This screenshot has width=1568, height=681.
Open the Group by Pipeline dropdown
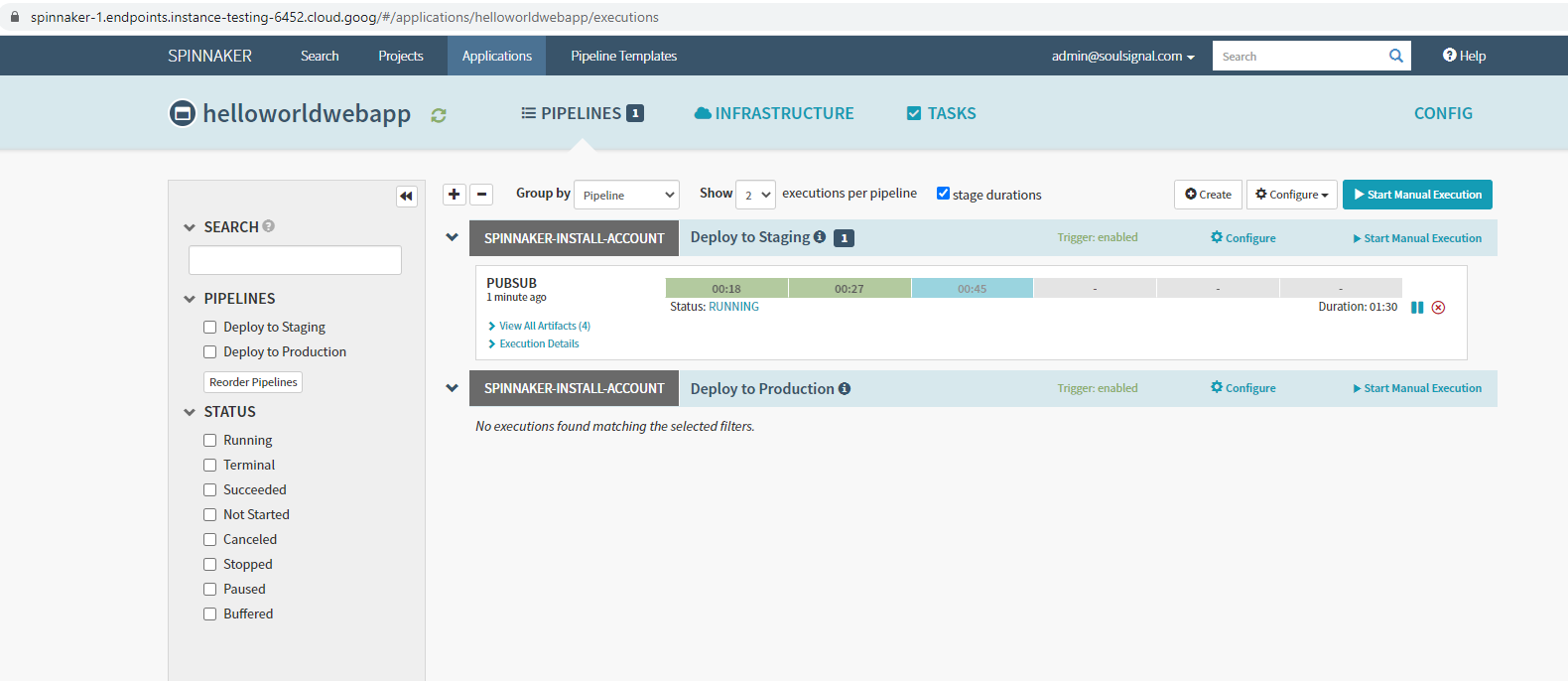pos(628,195)
